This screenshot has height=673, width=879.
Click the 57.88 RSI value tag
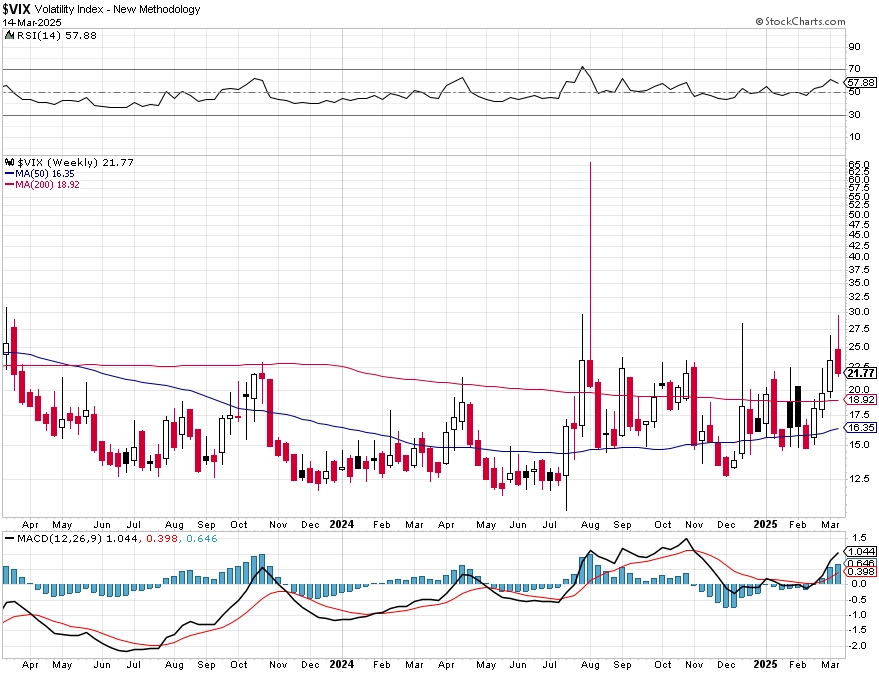click(861, 82)
